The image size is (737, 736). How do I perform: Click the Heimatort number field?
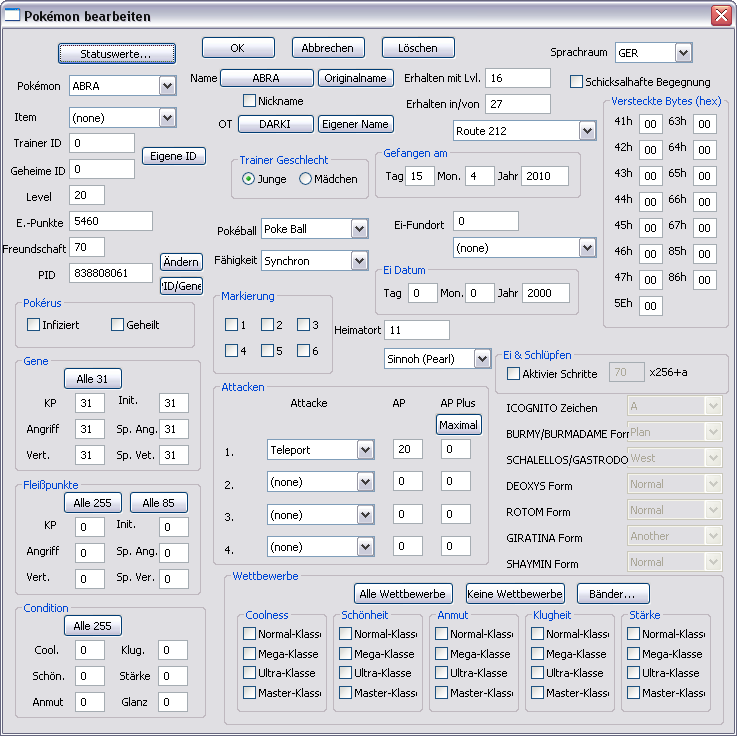(x=417, y=330)
